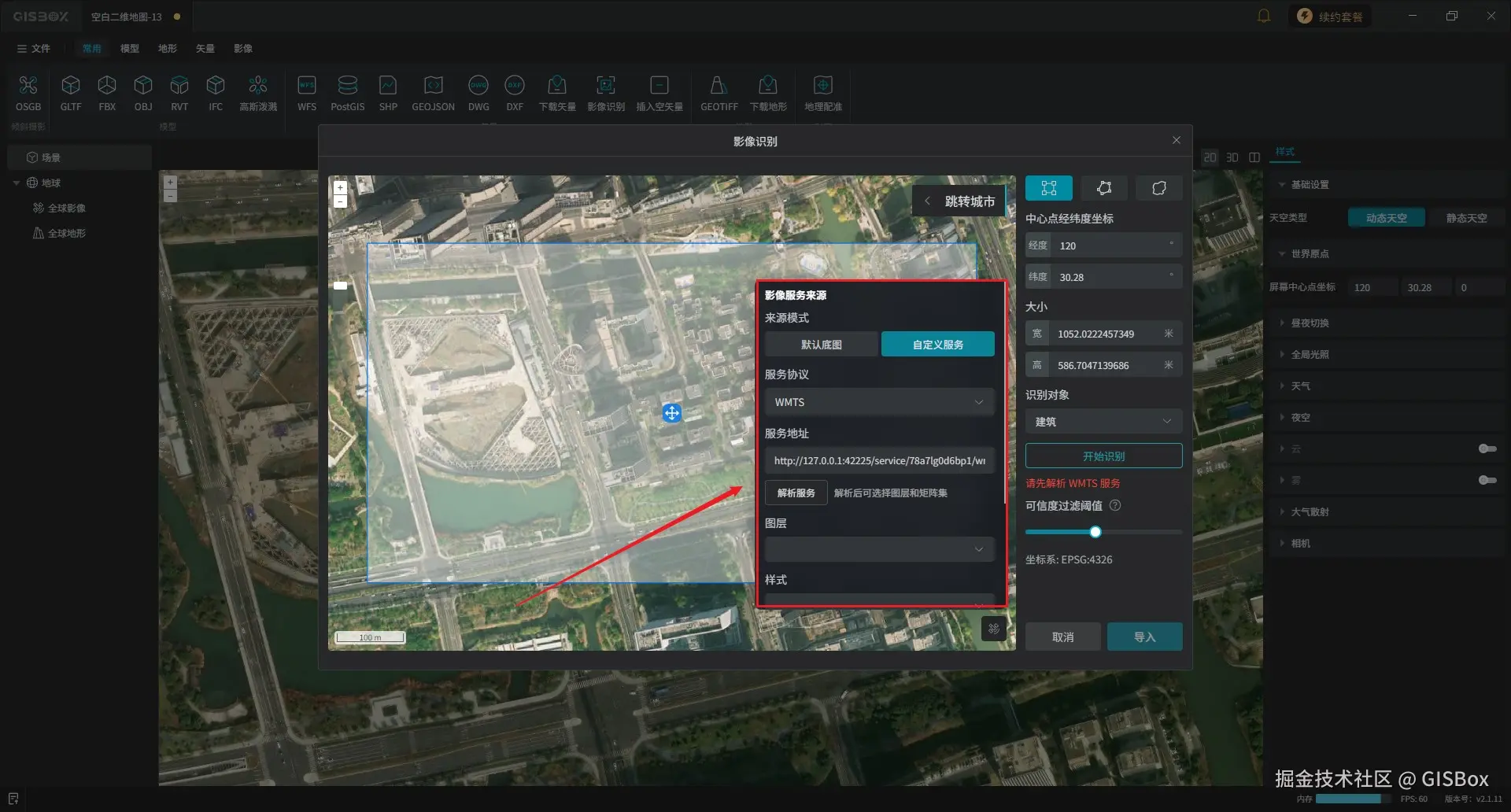Open the georeferencing tool (地理配准)
The width and height of the screenshot is (1511, 812).
[823, 93]
